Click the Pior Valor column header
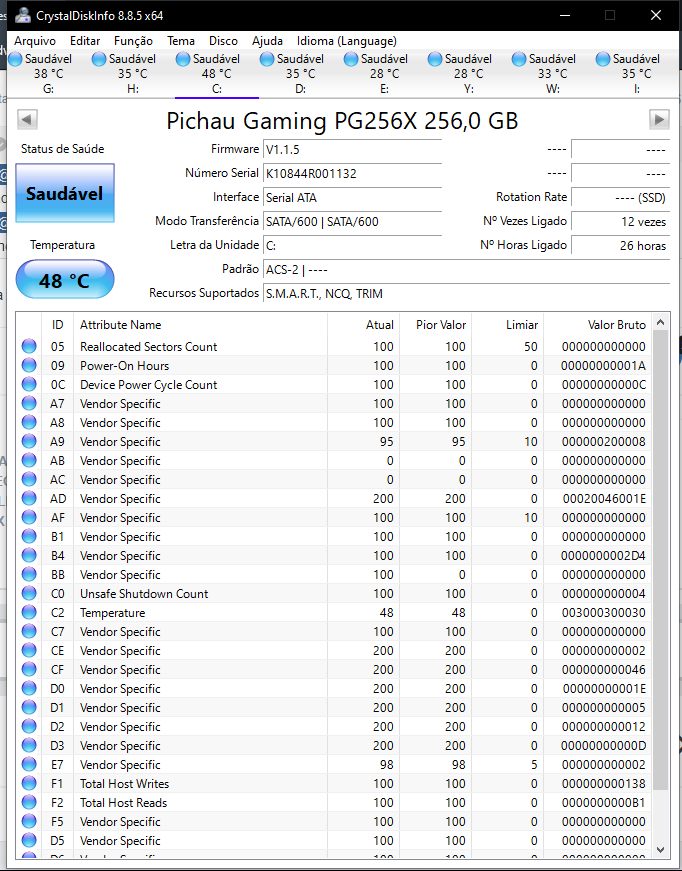The image size is (682, 871). [x=435, y=324]
